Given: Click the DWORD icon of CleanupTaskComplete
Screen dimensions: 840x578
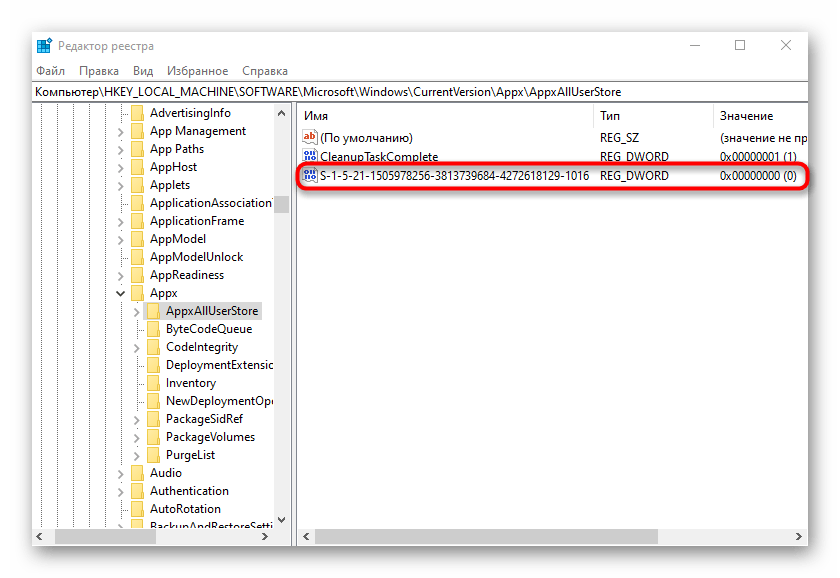Looking at the screenshot, I should coord(310,156).
